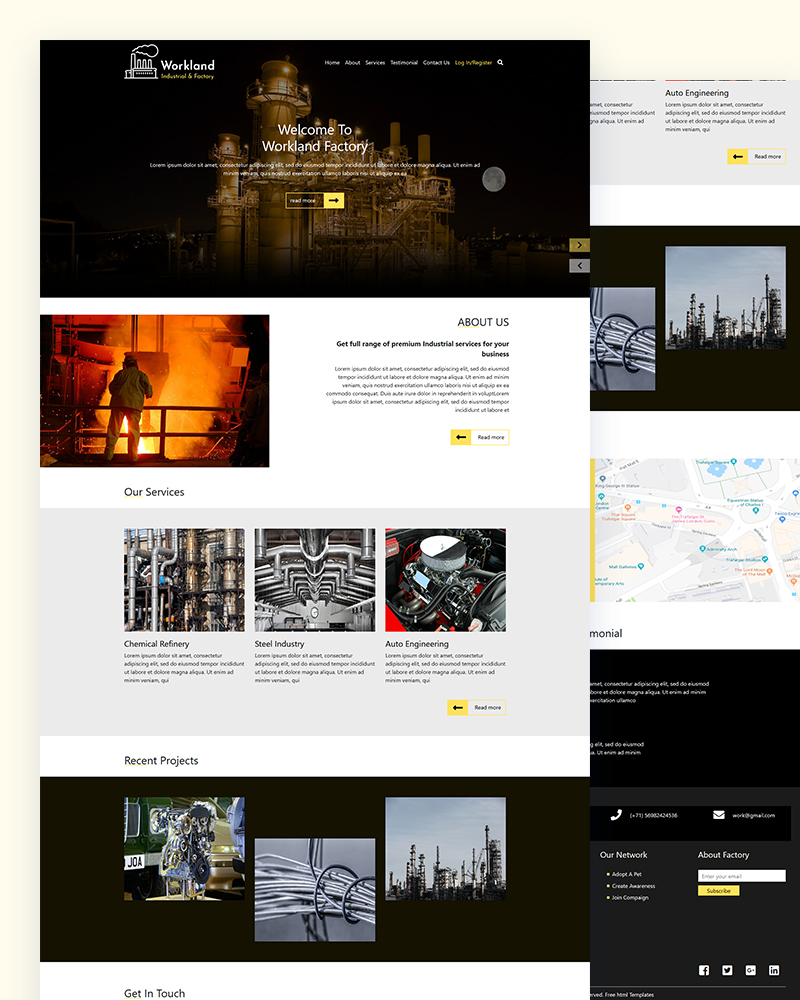This screenshot has height=1000, width=800.
Task: Click the Adopt A Pet network link
Action: point(627,874)
